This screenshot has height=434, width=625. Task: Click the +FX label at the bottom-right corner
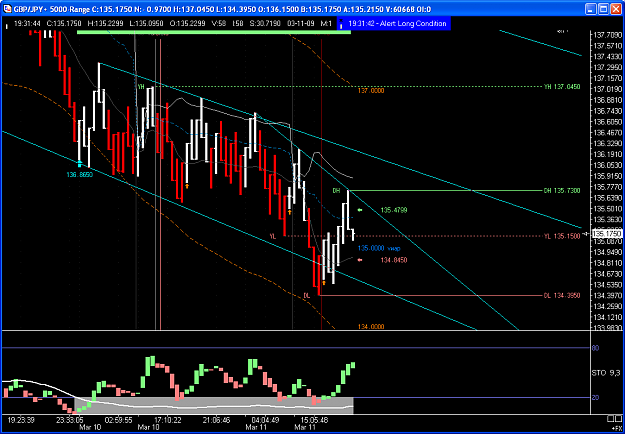pos(616,428)
